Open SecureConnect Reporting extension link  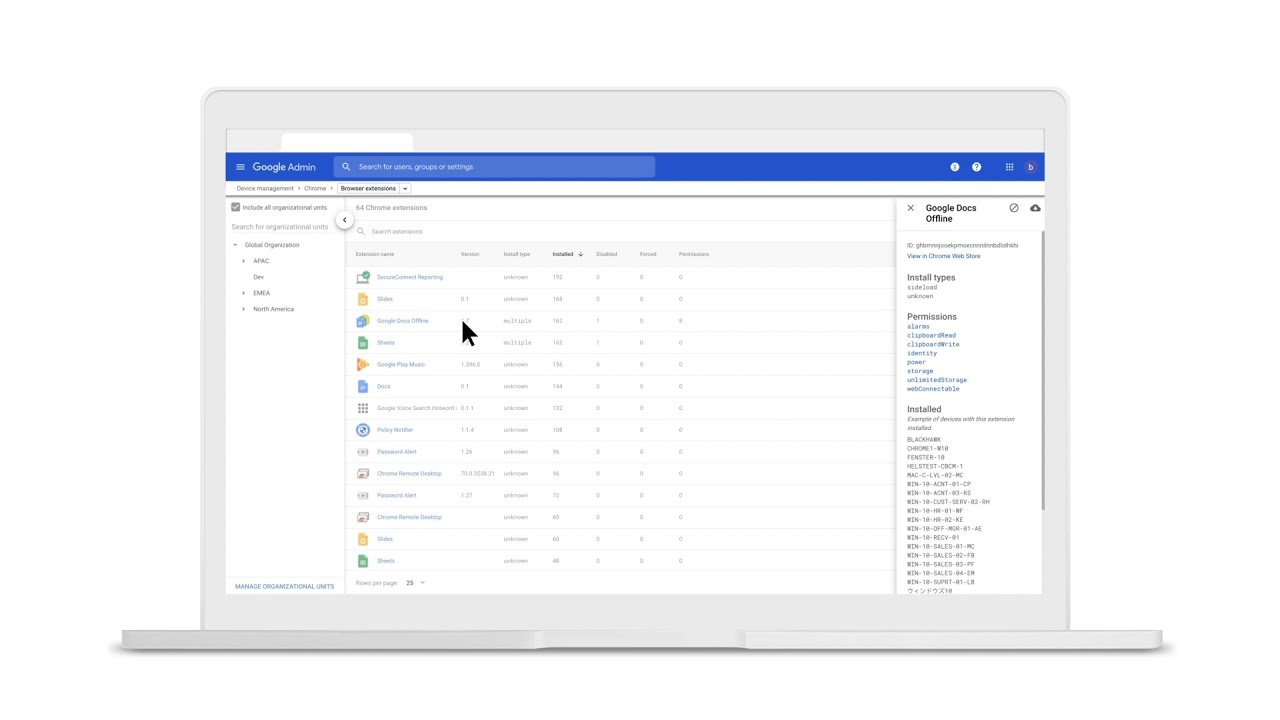[409, 277]
